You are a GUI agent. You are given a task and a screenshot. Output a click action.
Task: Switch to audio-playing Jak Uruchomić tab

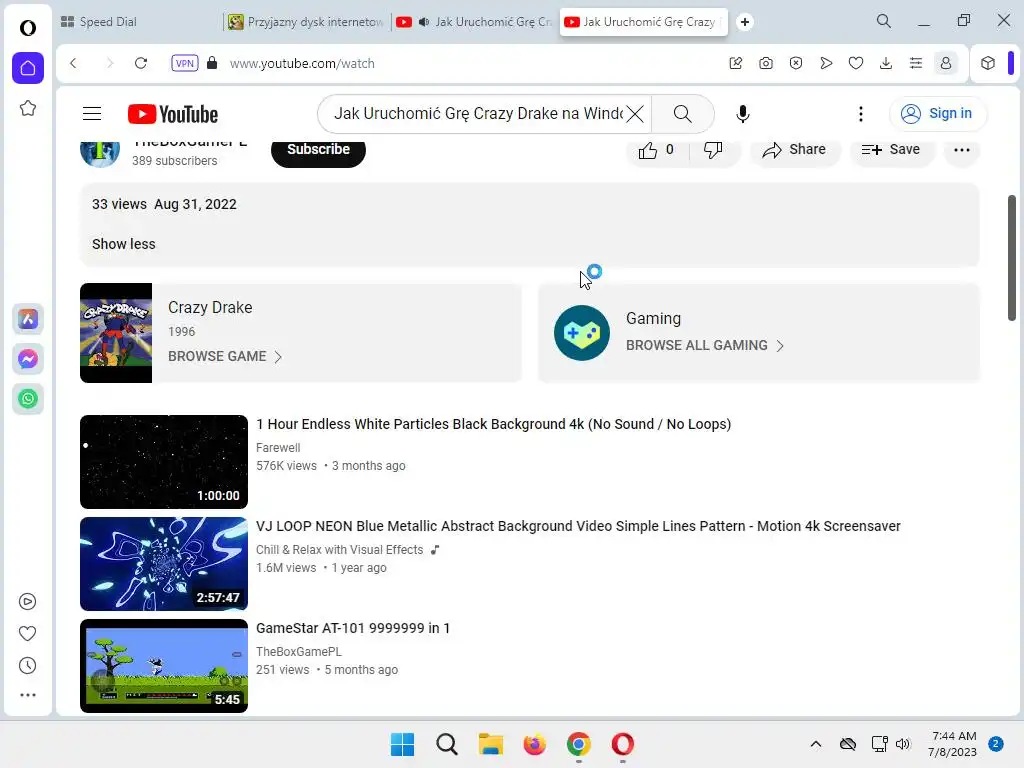[x=475, y=22]
